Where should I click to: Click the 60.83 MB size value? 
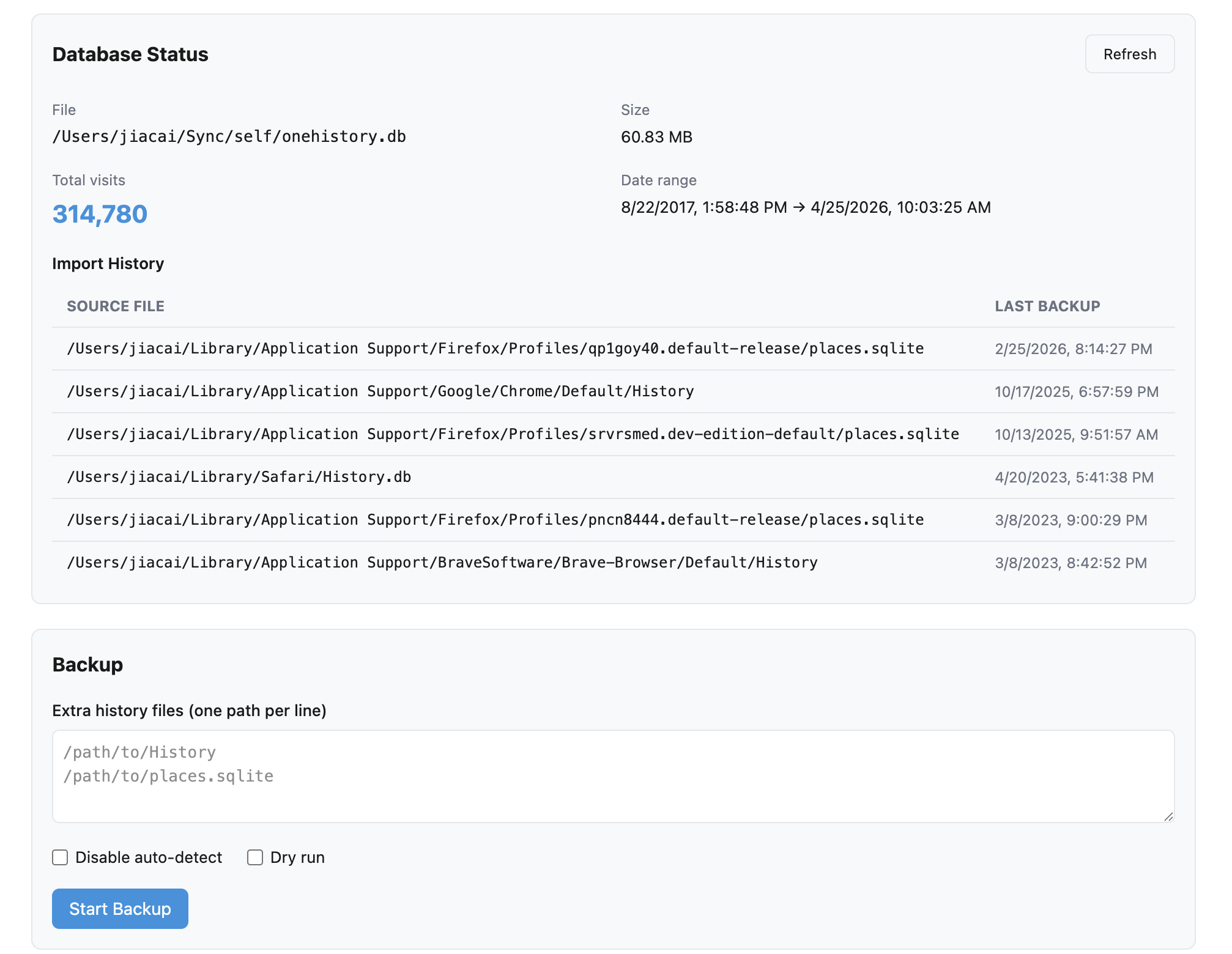pyautogui.click(x=656, y=136)
